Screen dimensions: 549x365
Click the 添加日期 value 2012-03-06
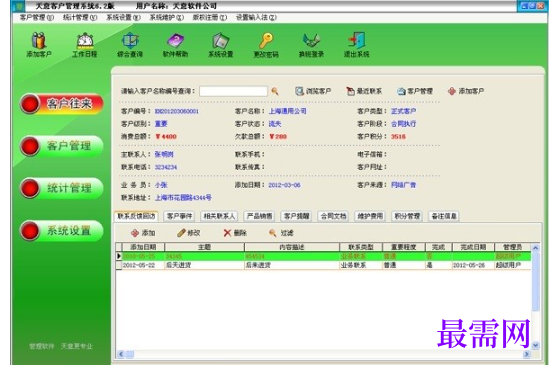pos(284,185)
